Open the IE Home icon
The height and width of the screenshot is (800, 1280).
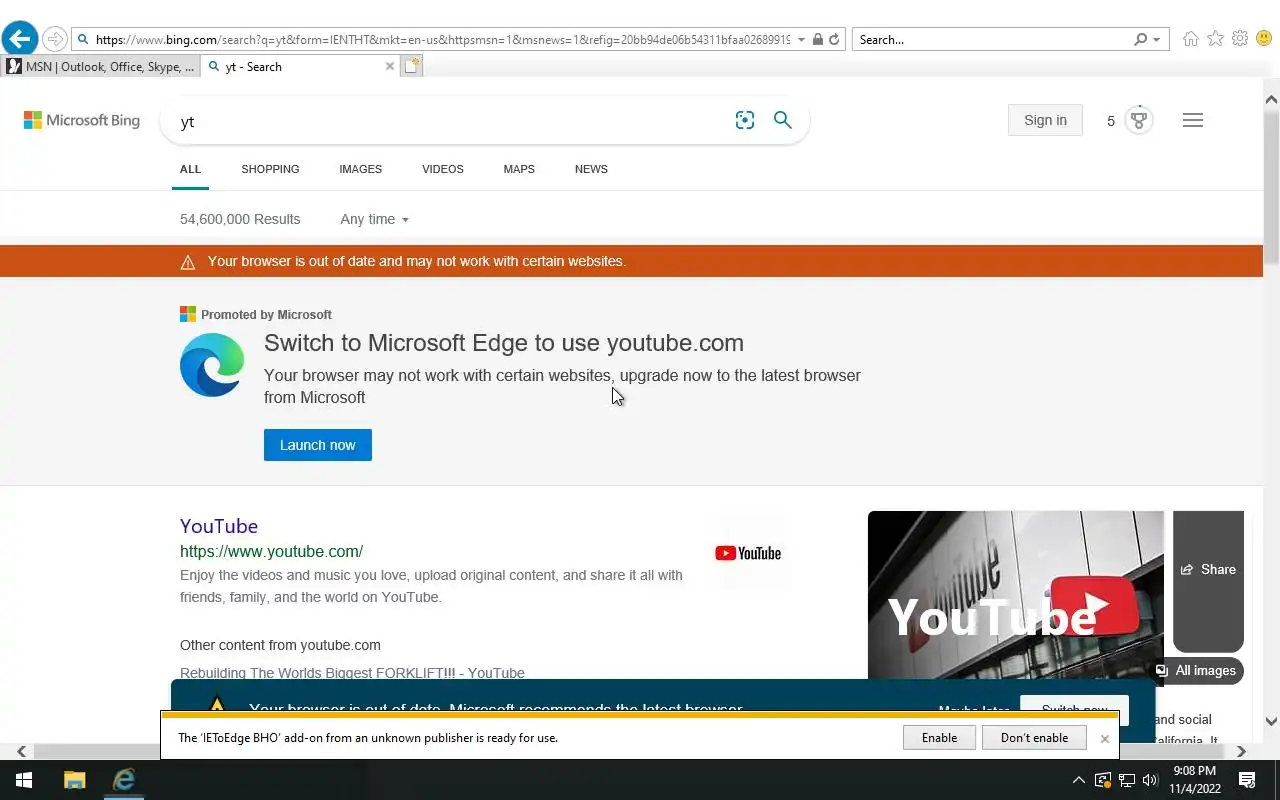coord(1190,39)
